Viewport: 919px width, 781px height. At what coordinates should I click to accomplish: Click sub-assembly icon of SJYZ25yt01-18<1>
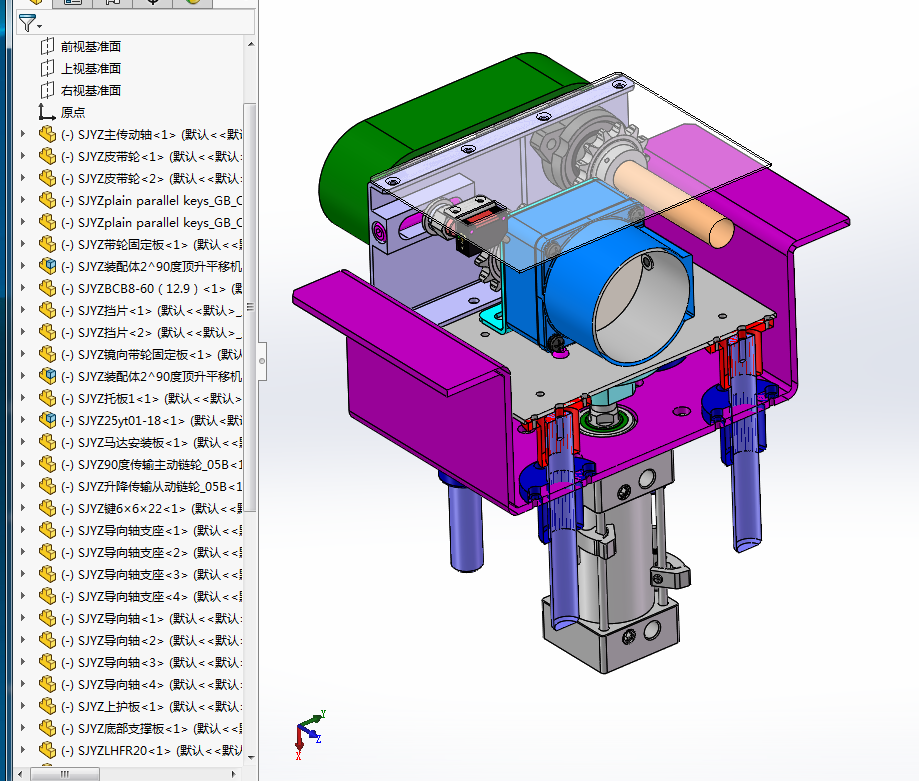click(47, 420)
